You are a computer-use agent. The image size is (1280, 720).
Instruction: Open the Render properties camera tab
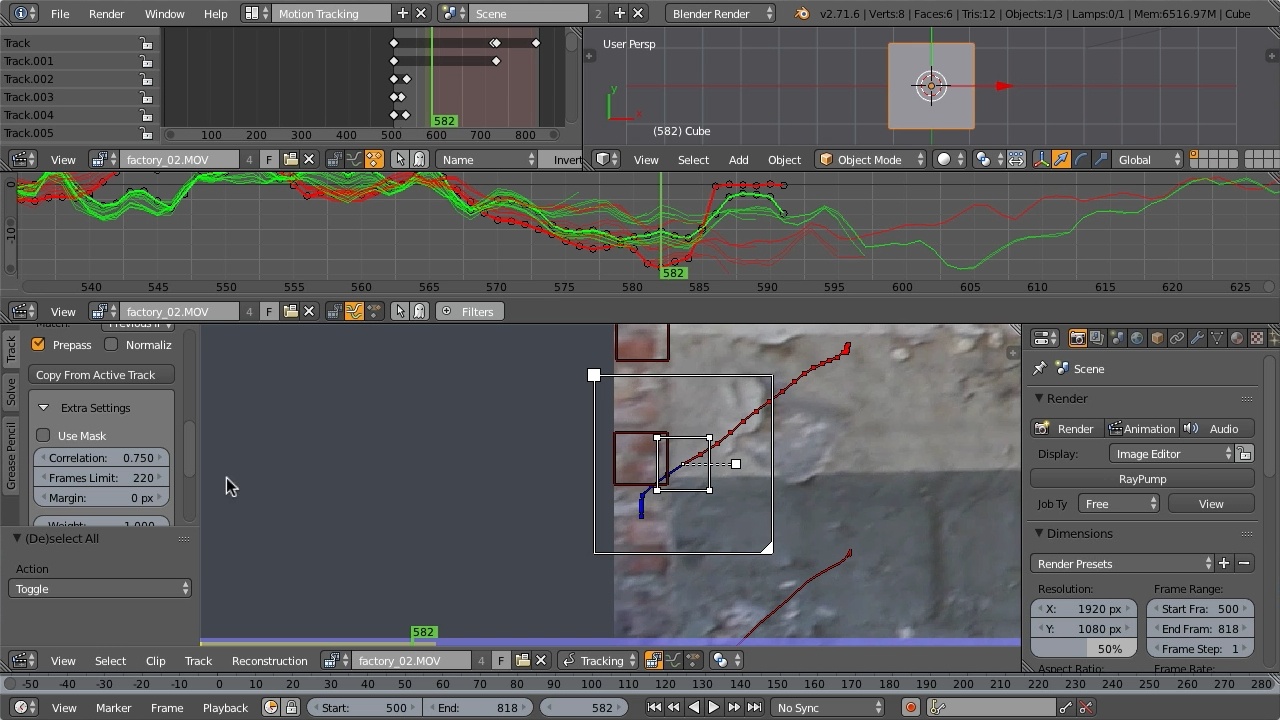coord(1077,338)
